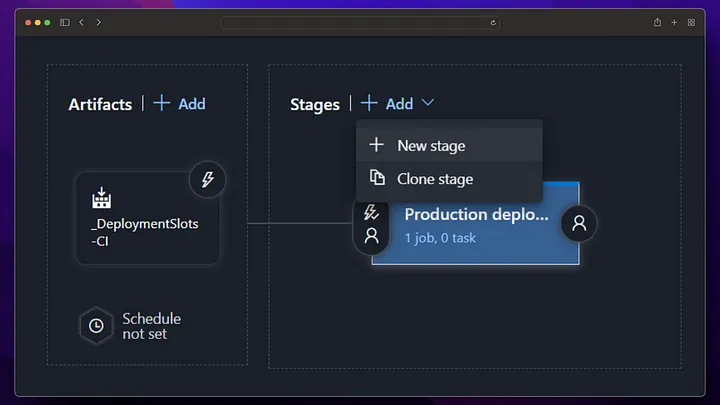Click the Stages heading
This screenshot has width=720, height=405.
pos(315,104)
